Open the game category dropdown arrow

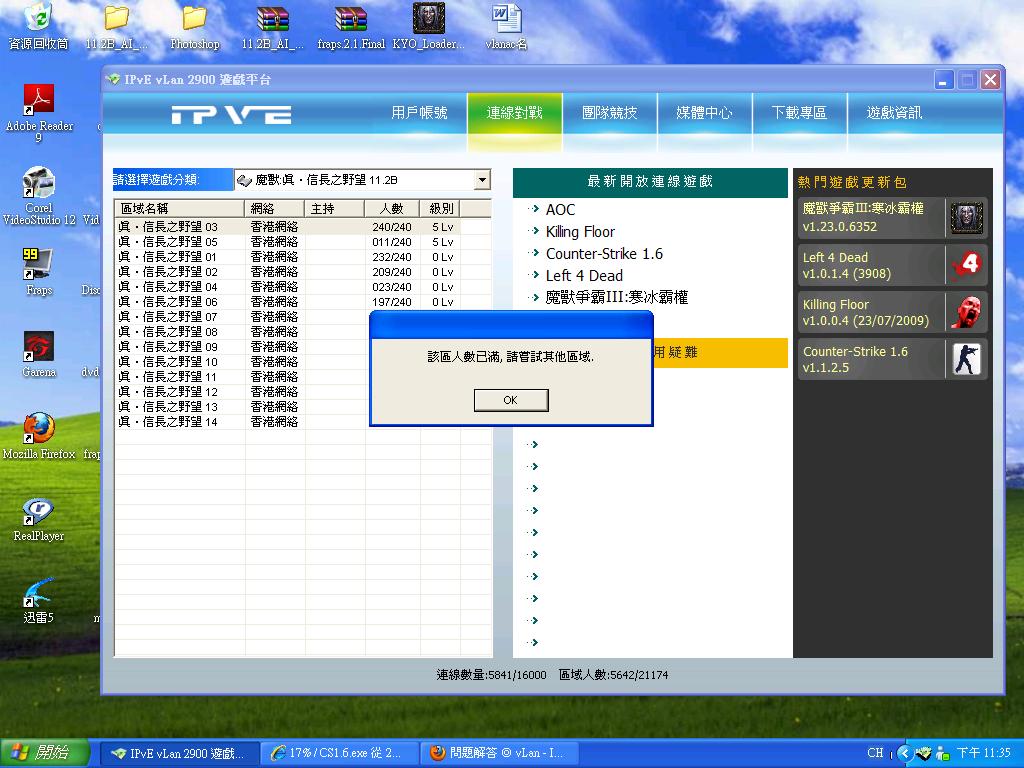[x=482, y=180]
